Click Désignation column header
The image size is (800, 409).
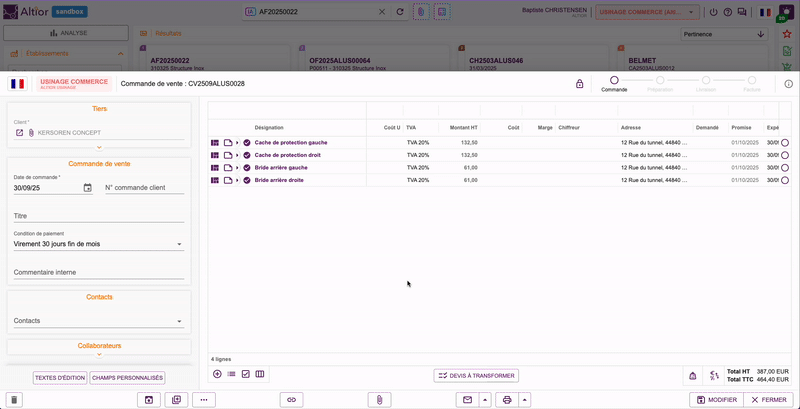(269, 127)
